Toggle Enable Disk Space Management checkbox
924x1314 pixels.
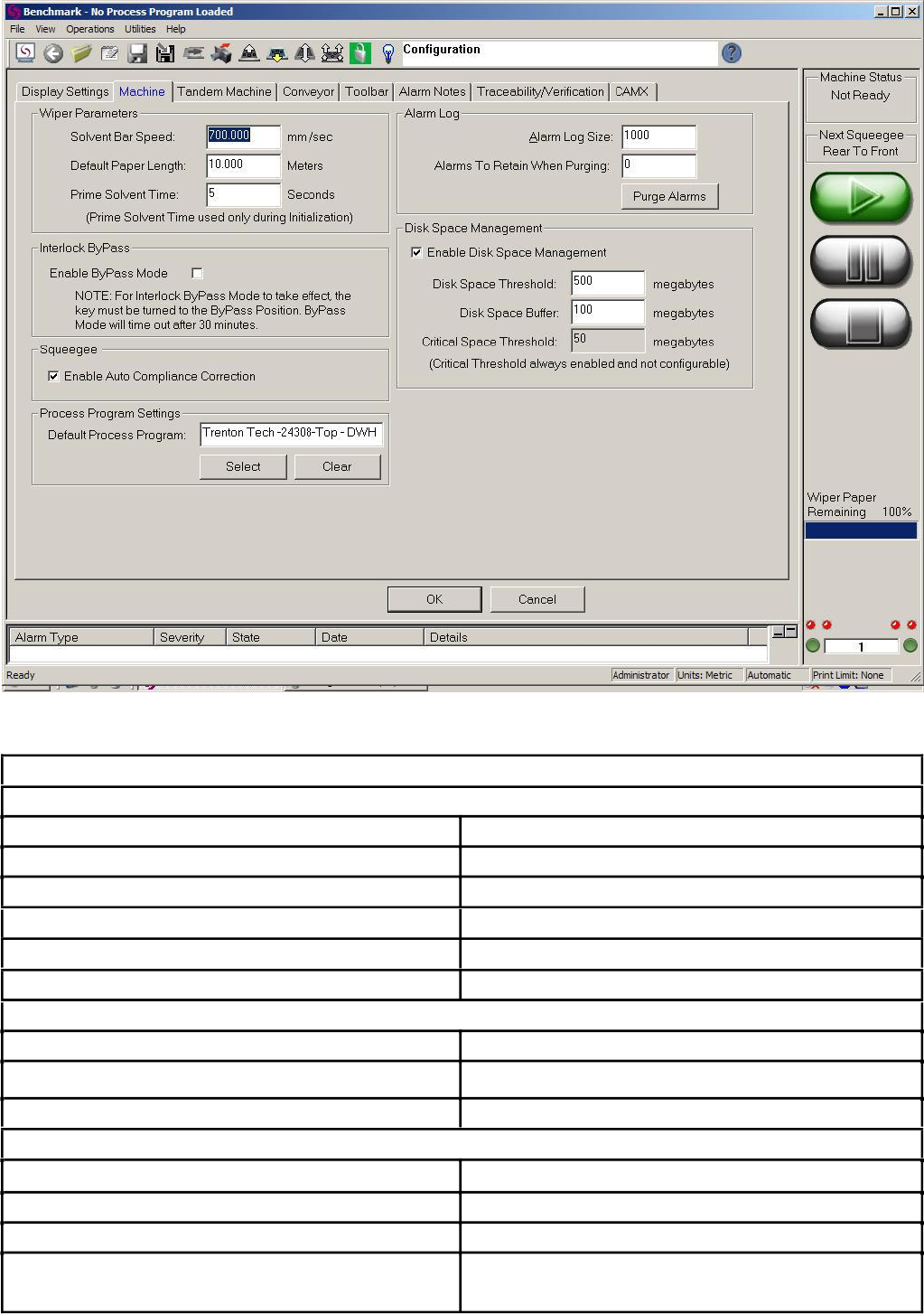coord(416,252)
